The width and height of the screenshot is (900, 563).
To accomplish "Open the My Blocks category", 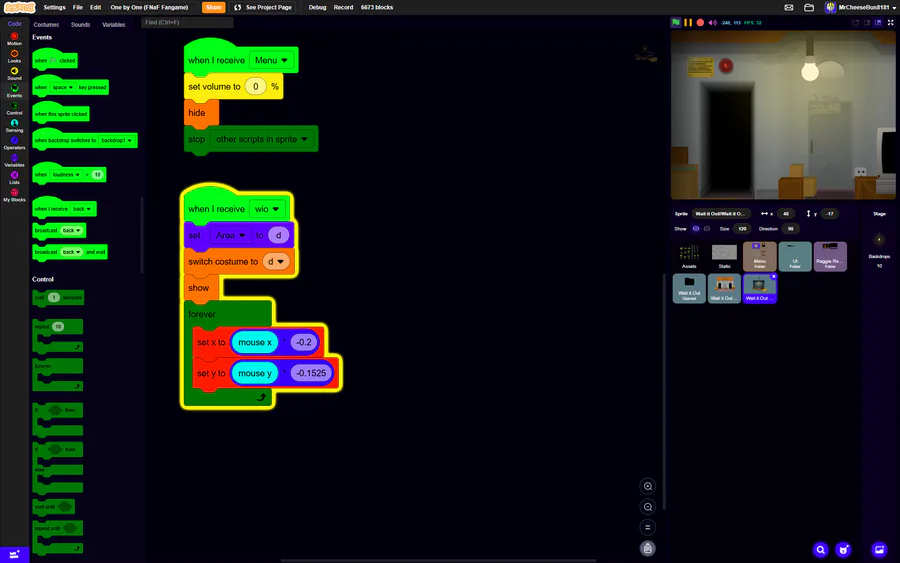I will pos(14,195).
